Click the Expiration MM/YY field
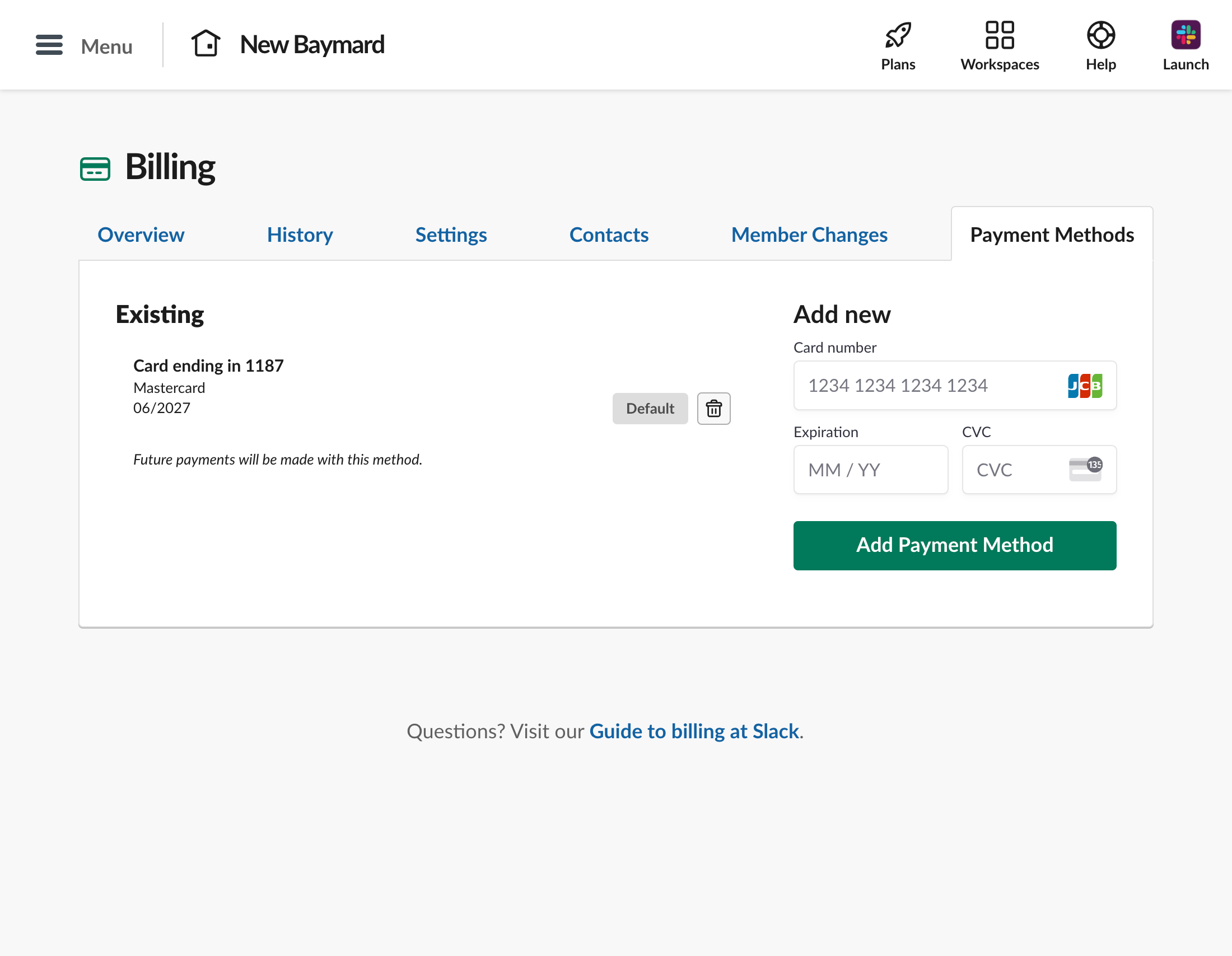The width and height of the screenshot is (1232, 956). click(870, 470)
